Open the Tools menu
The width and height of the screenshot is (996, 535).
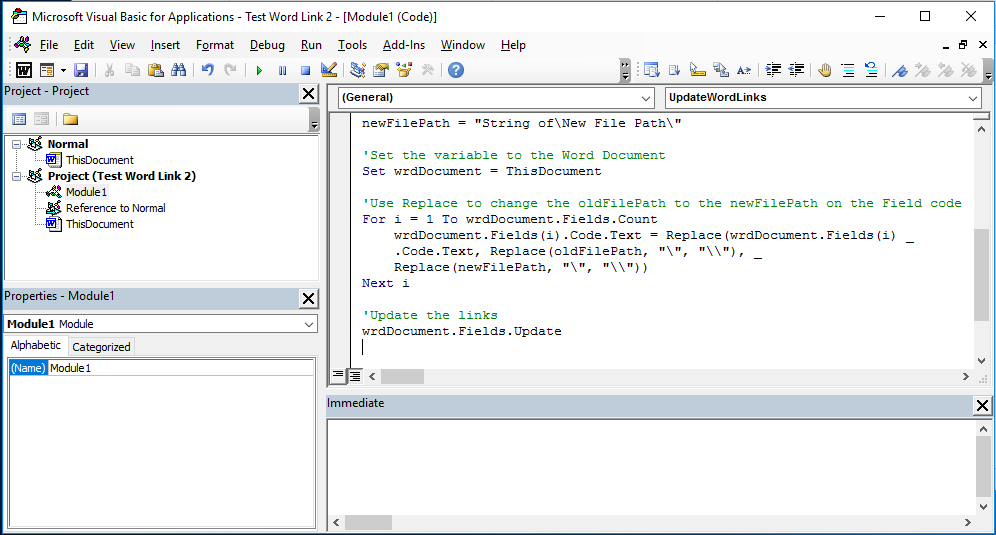click(x=352, y=45)
